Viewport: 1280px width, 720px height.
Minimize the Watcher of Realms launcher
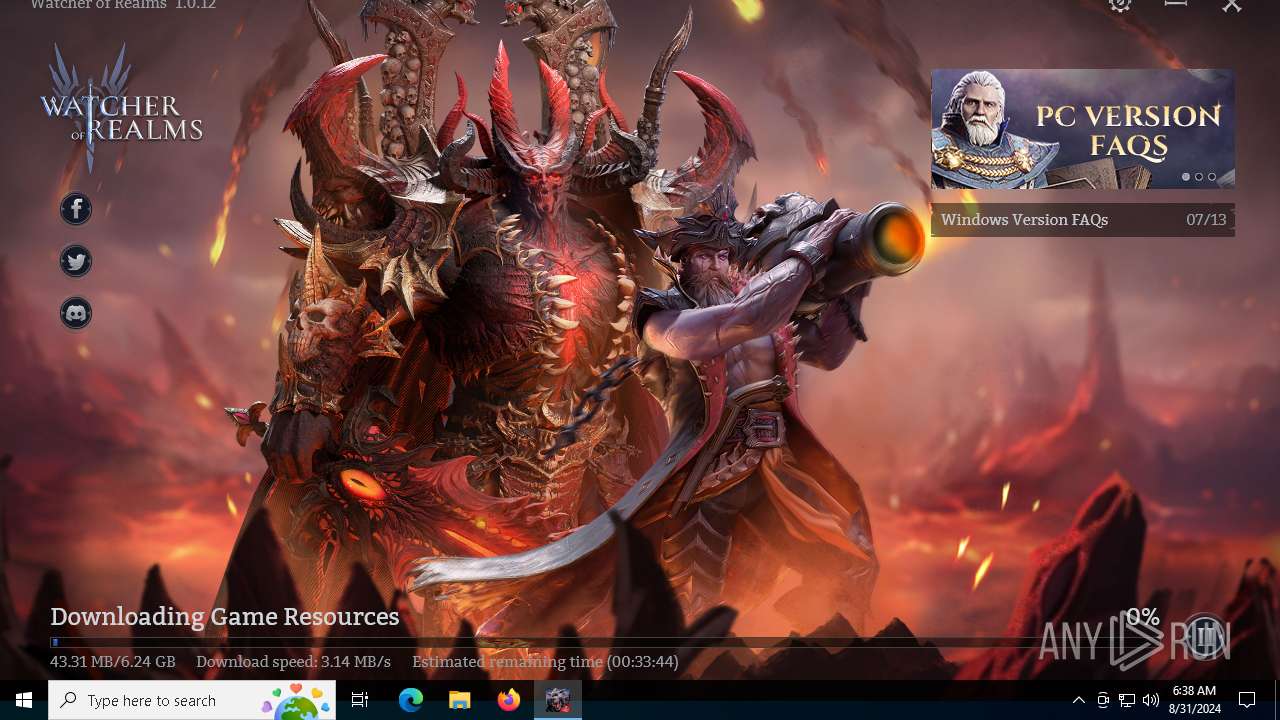pyautogui.click(x=1176, y=4)
